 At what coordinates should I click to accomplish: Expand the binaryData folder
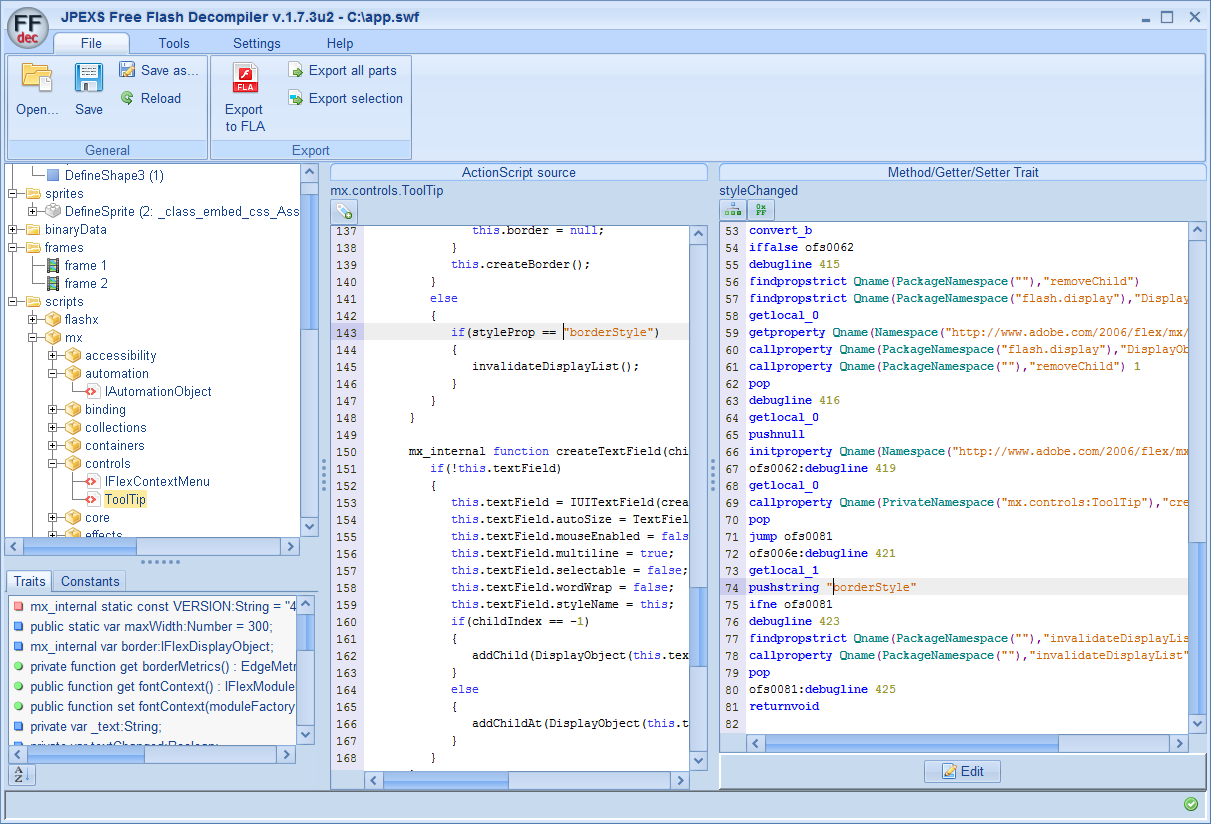[13, 230]
